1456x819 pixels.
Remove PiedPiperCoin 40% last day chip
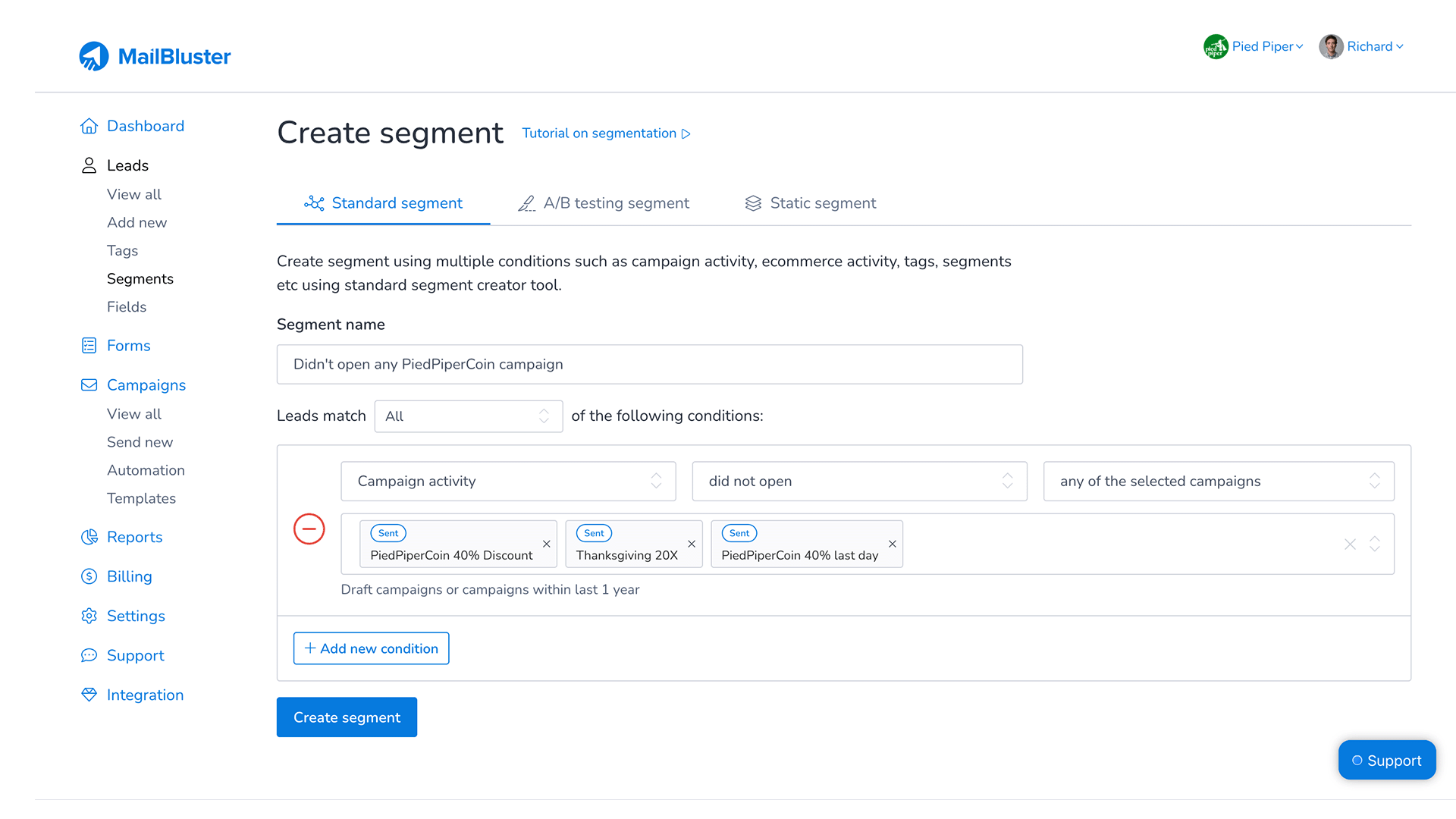coord(893,544)
